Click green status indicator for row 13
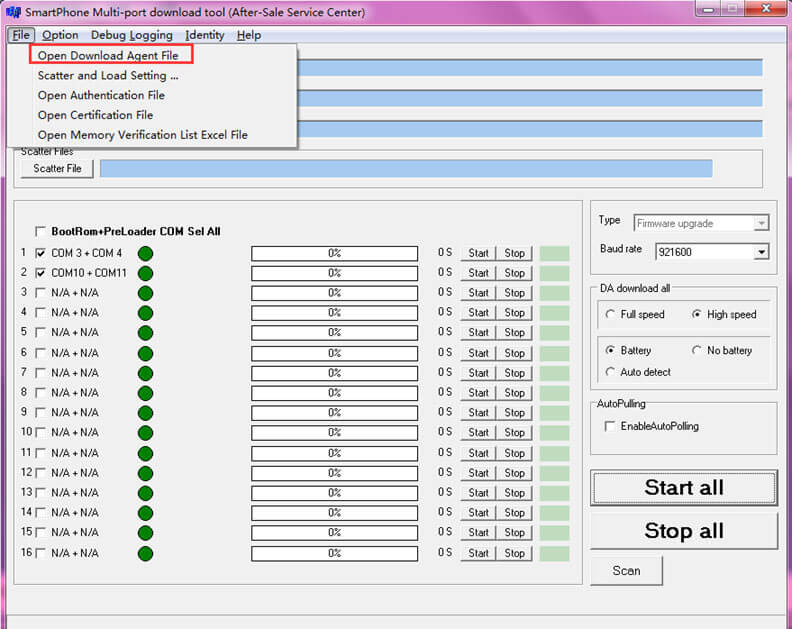The width and height of the screenshot is (792, 629). coord(145,493)
